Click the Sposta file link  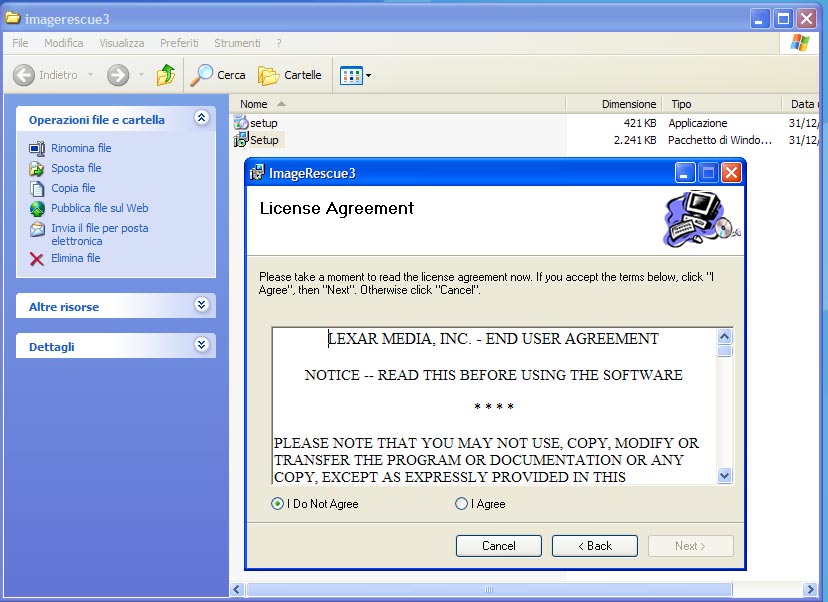76,168
